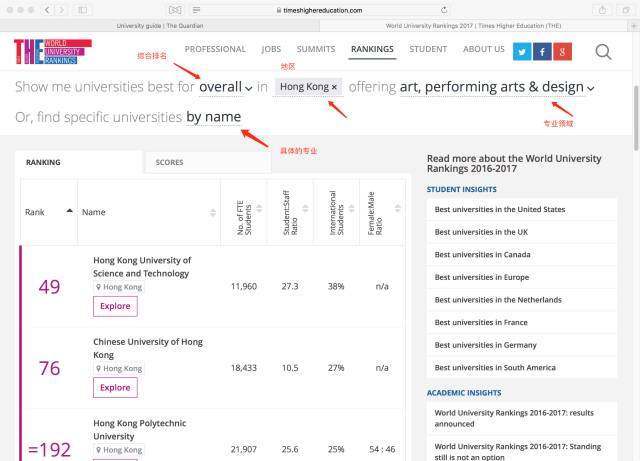Click the Twitter share icon
The width and height of the screenshot is (640, 461).
point(522,52)
